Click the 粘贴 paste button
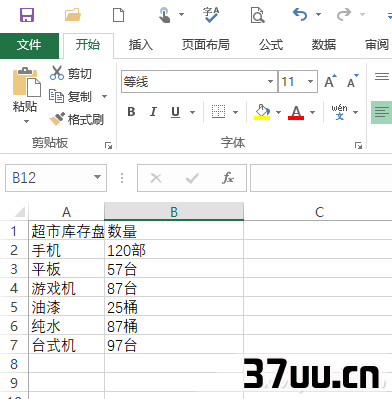This screenshot has height=399, width=392. click(x=26, y=94)
